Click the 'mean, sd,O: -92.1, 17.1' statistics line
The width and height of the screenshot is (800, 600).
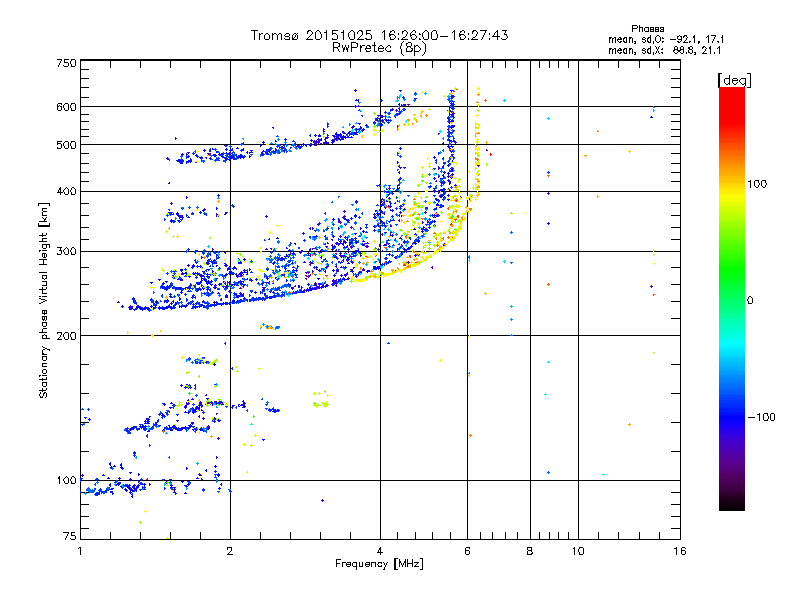point(666,39)
